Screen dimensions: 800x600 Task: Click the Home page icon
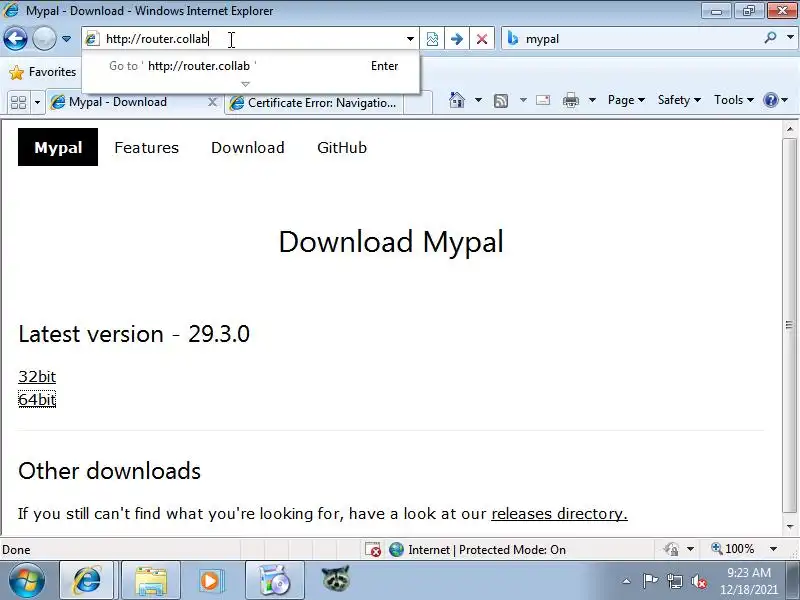[457, 100]
